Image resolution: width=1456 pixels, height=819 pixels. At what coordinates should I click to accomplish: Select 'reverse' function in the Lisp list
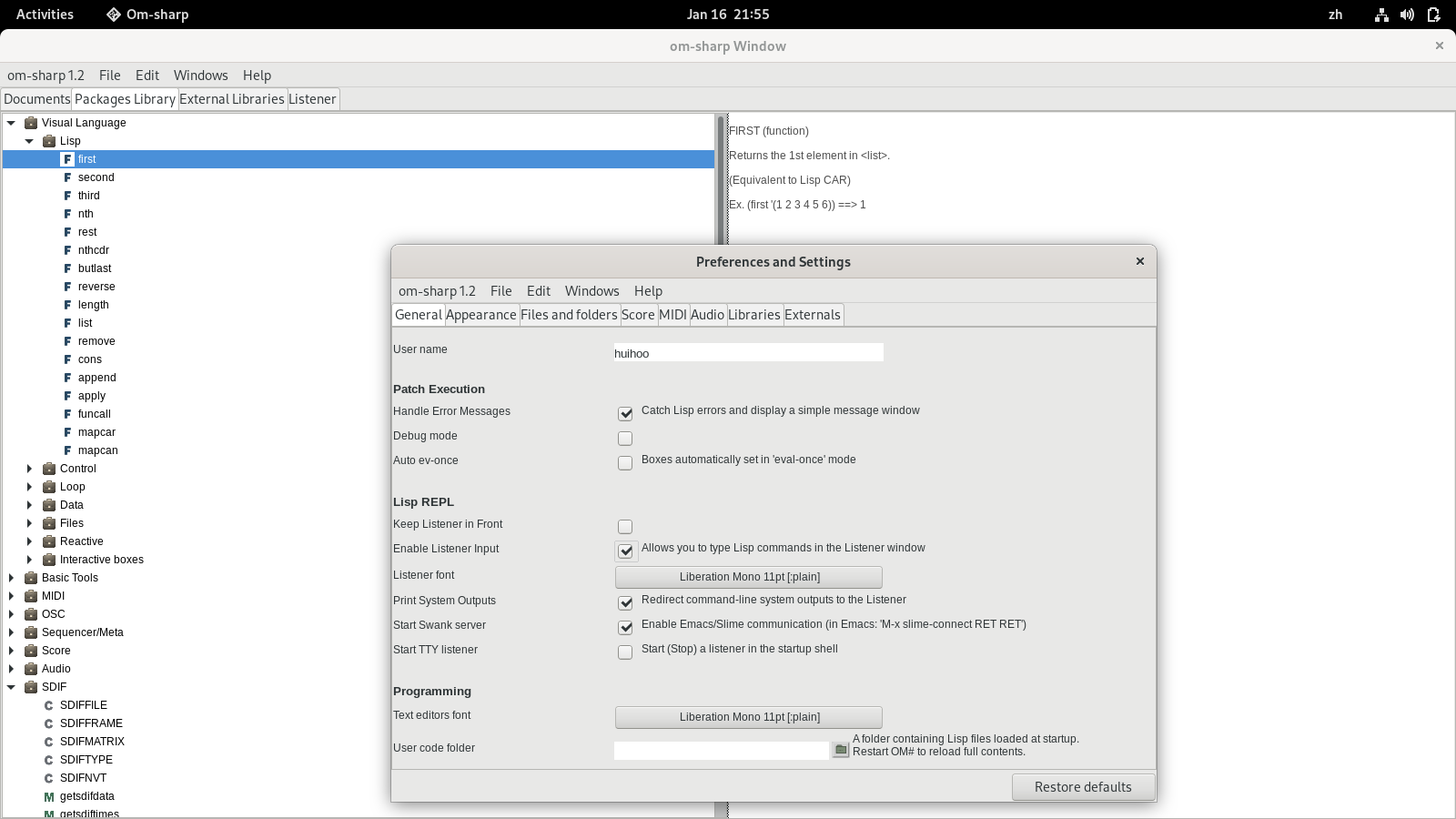pyautogui.click(x=96, y=287)
